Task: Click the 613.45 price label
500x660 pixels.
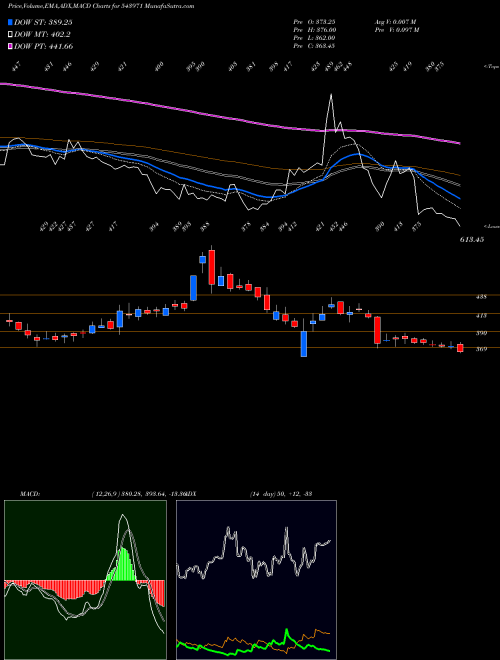Action: tap(472, 240)
